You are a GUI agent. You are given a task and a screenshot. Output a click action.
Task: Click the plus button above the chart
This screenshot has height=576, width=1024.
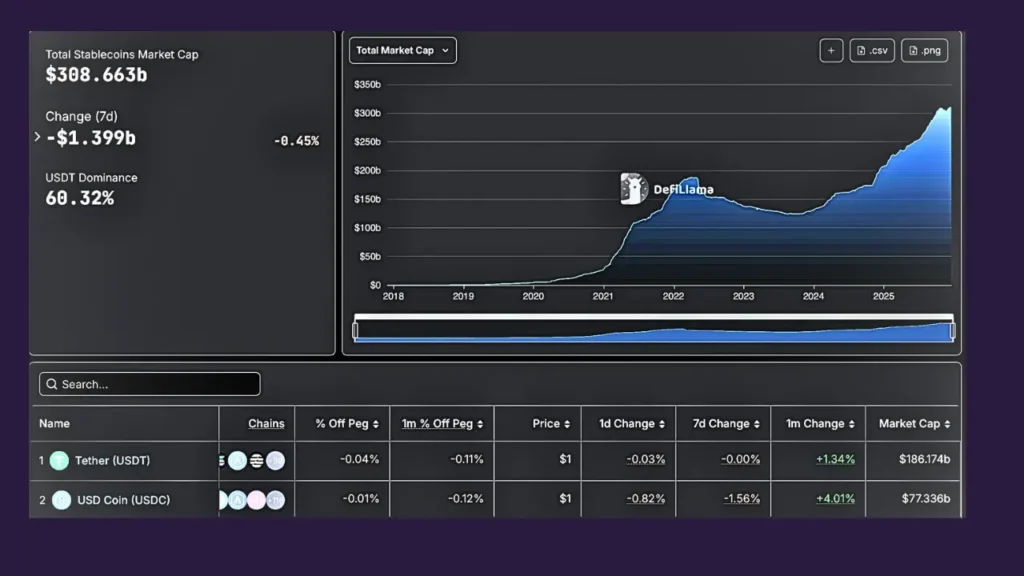pos(831,51)
